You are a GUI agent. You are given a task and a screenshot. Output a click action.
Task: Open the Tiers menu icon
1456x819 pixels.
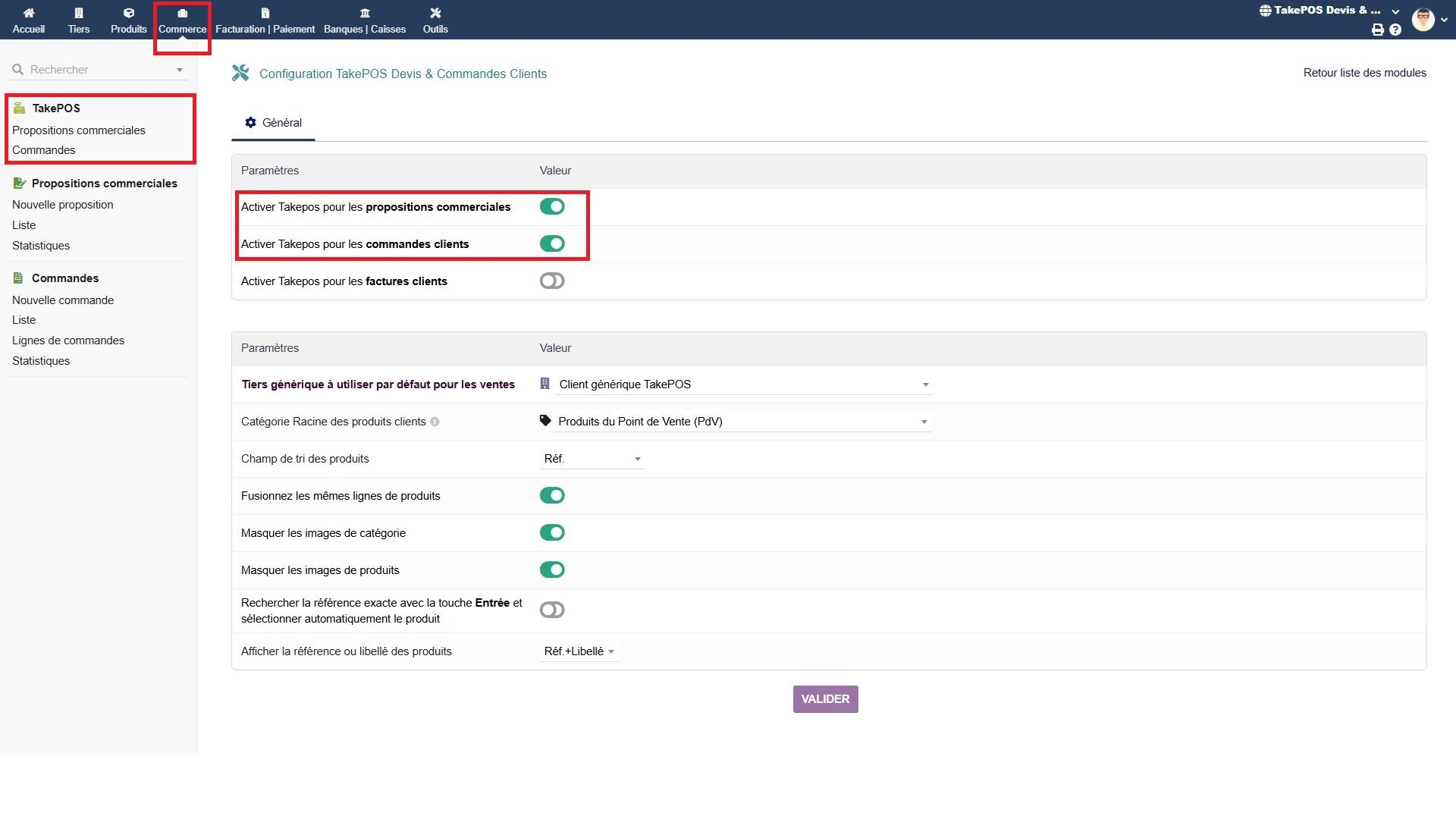tap(79, 13)
